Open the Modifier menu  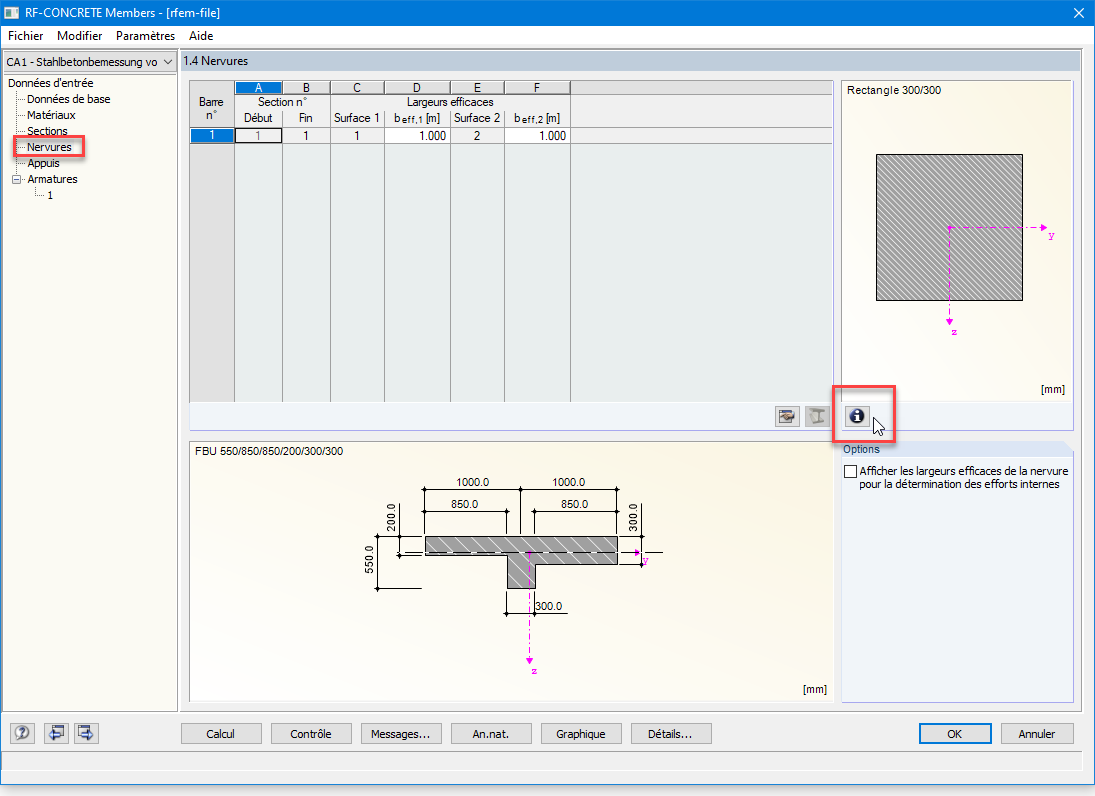click(x=80, y=36)
